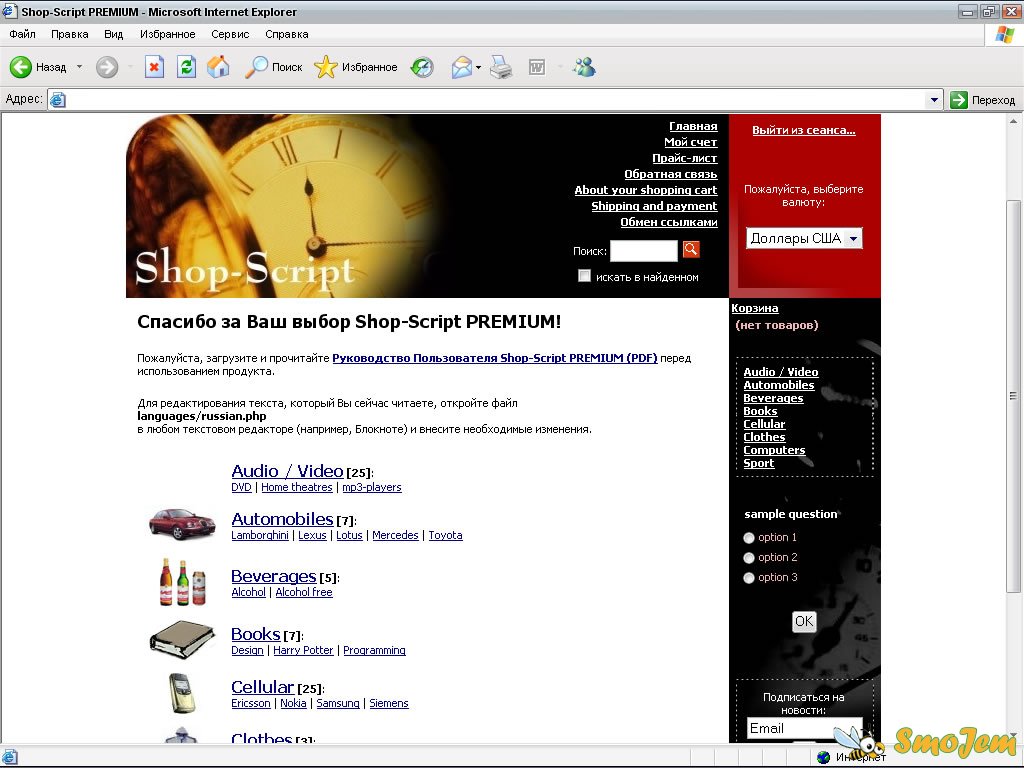Viewport: 1024px width, 768px height.
Task: Click the Books category thumbnail
Action: tap(182, 639)
